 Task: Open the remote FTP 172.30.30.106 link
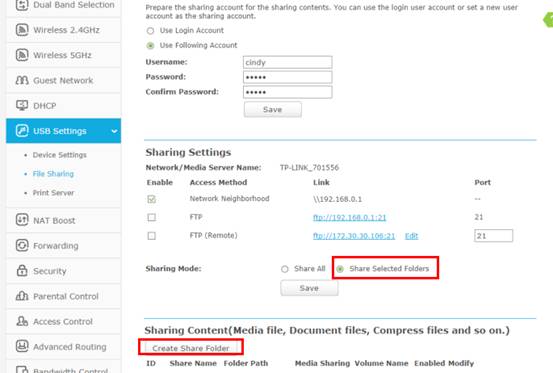(354, 236)
